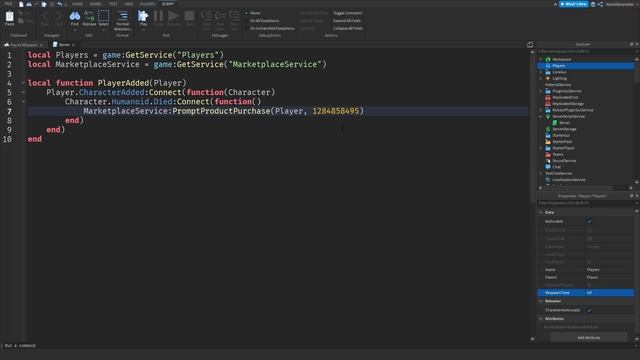Expand the StarterPlayer tree node
Image resolution: width=640 pixels, height=360 pixels.
[541, 148]
